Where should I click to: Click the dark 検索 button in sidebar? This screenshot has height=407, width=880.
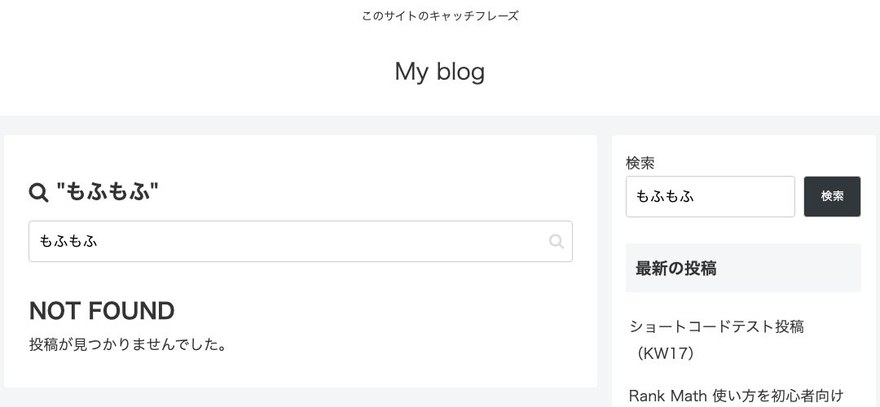tap(832, 196)
